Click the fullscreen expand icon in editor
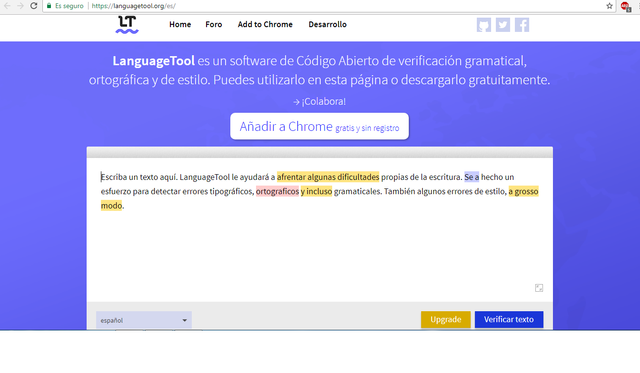640x373 pixels. point(539,288)
